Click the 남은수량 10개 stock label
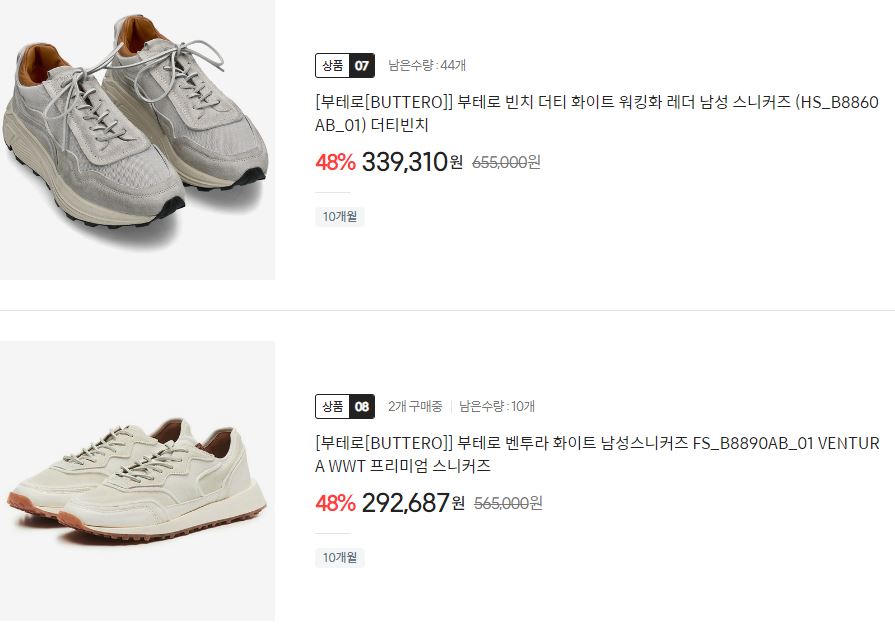 (x=497, y=406)
